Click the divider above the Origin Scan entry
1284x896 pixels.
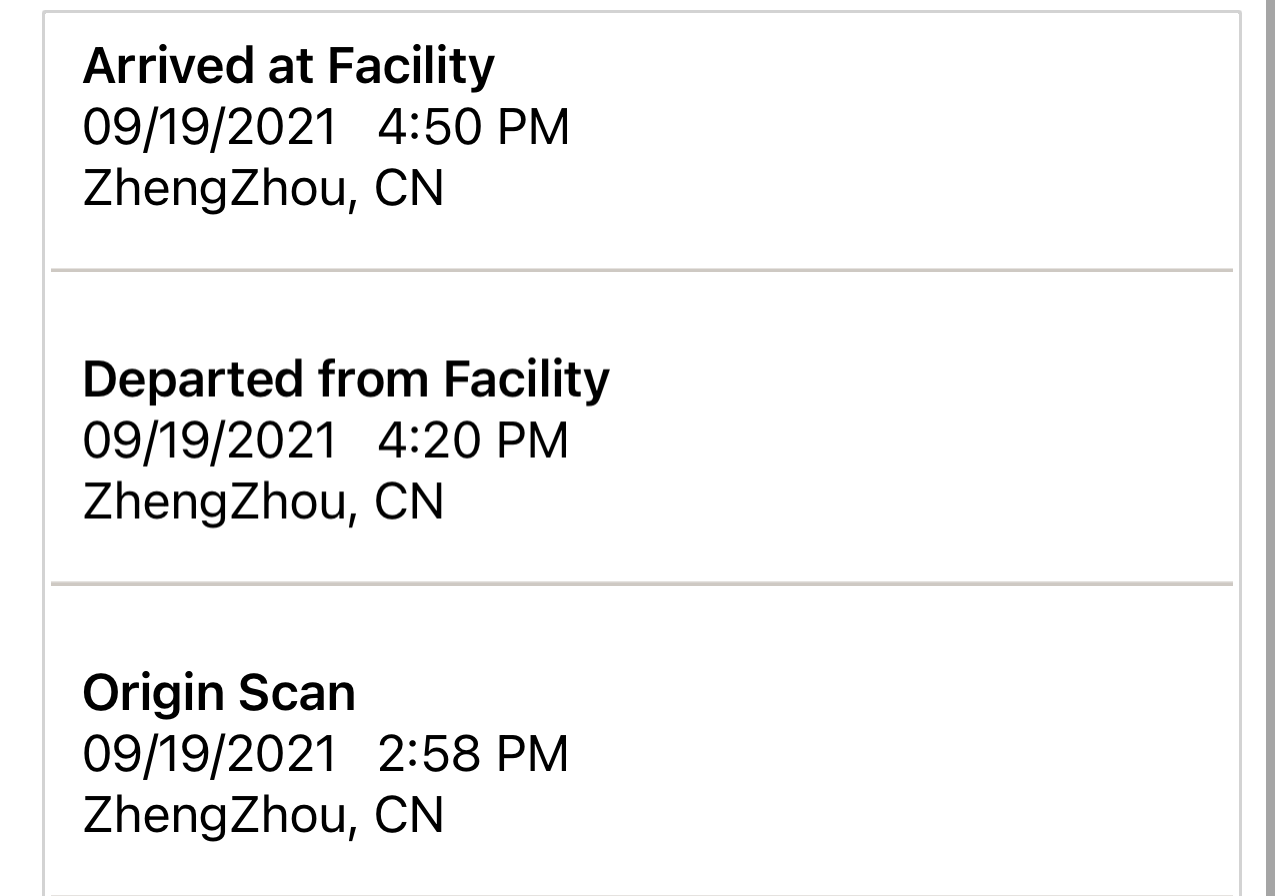tap(642, 583)
